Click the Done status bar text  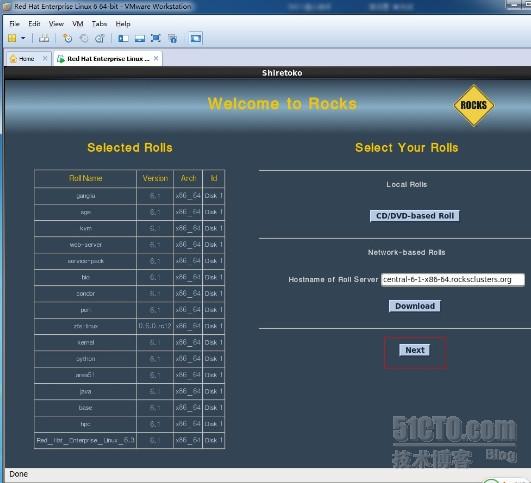click(x=19, y=474)
